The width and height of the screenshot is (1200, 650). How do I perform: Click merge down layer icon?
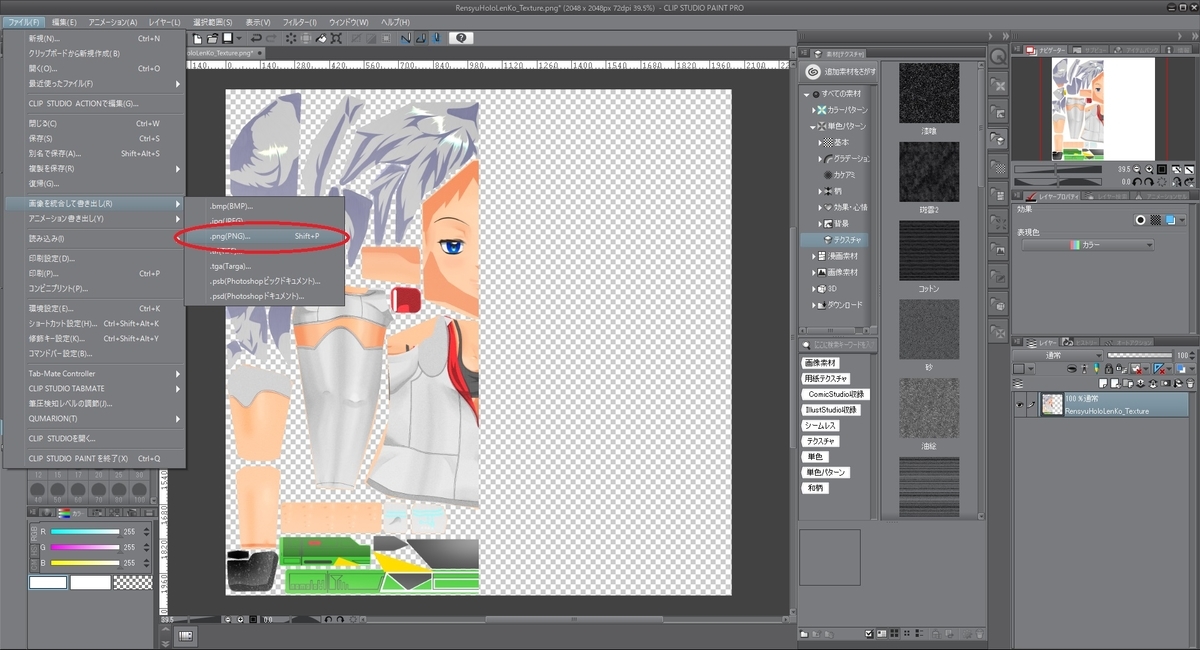[x=1153, y=383]
